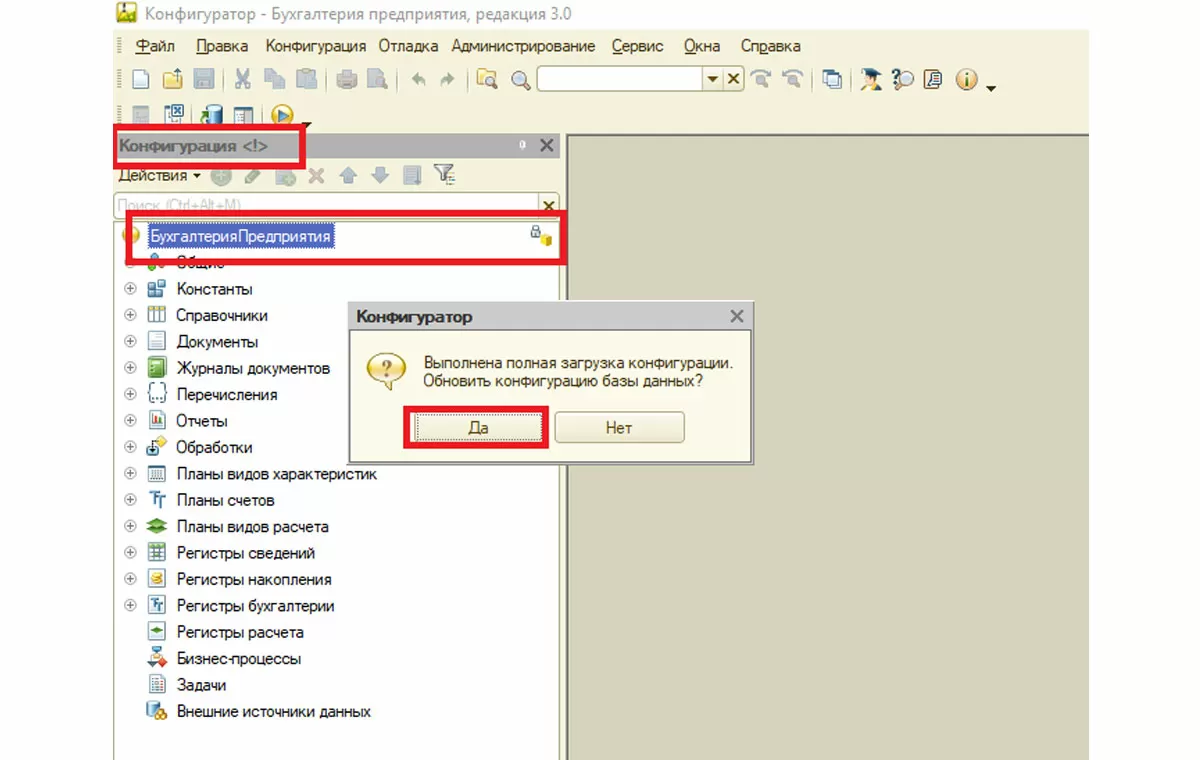This screenshot has height=760, width=1200.
Task: Click the Undo arrow icon
Action: tap(418, 80)
